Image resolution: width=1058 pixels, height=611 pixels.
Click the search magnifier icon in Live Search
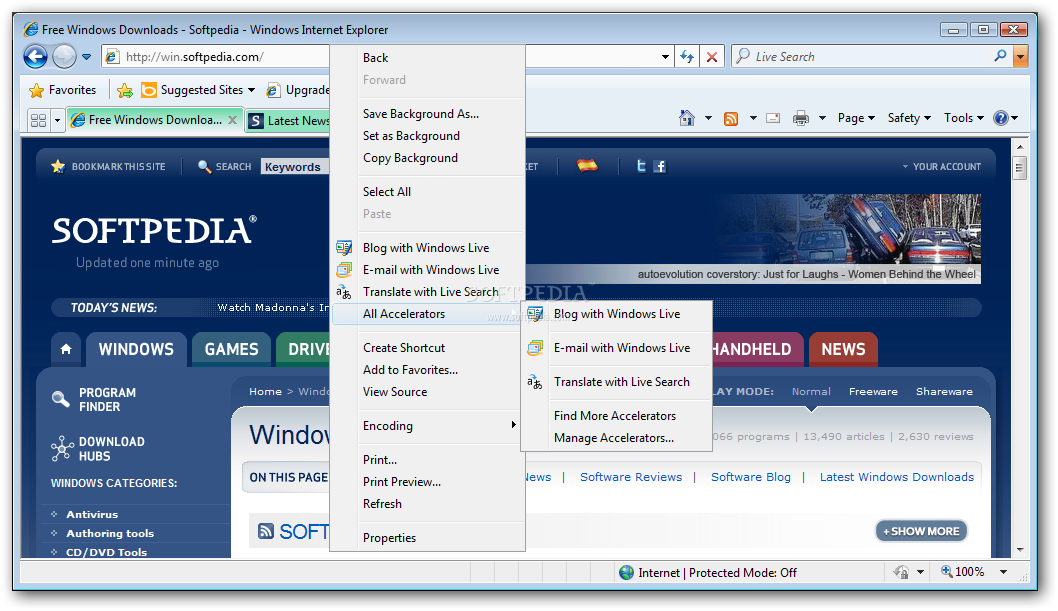coord(1001,56)
